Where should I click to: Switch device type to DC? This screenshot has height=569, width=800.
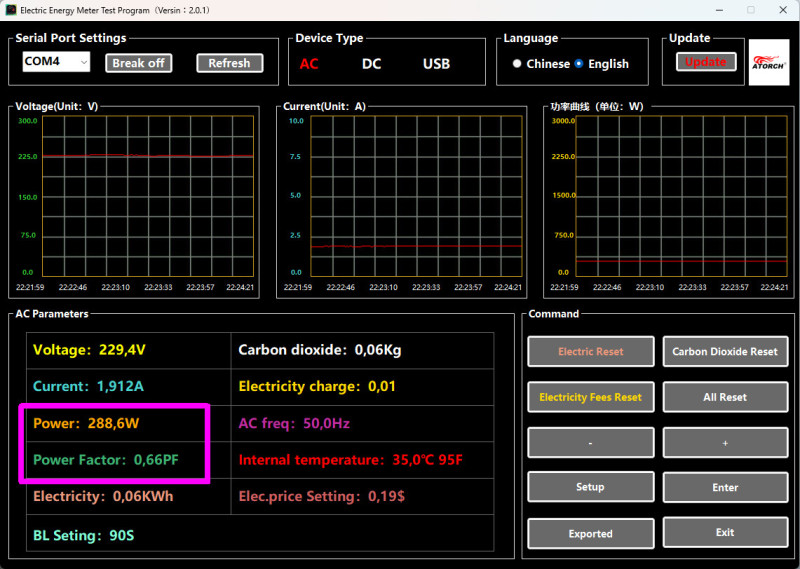coord(371,64)
